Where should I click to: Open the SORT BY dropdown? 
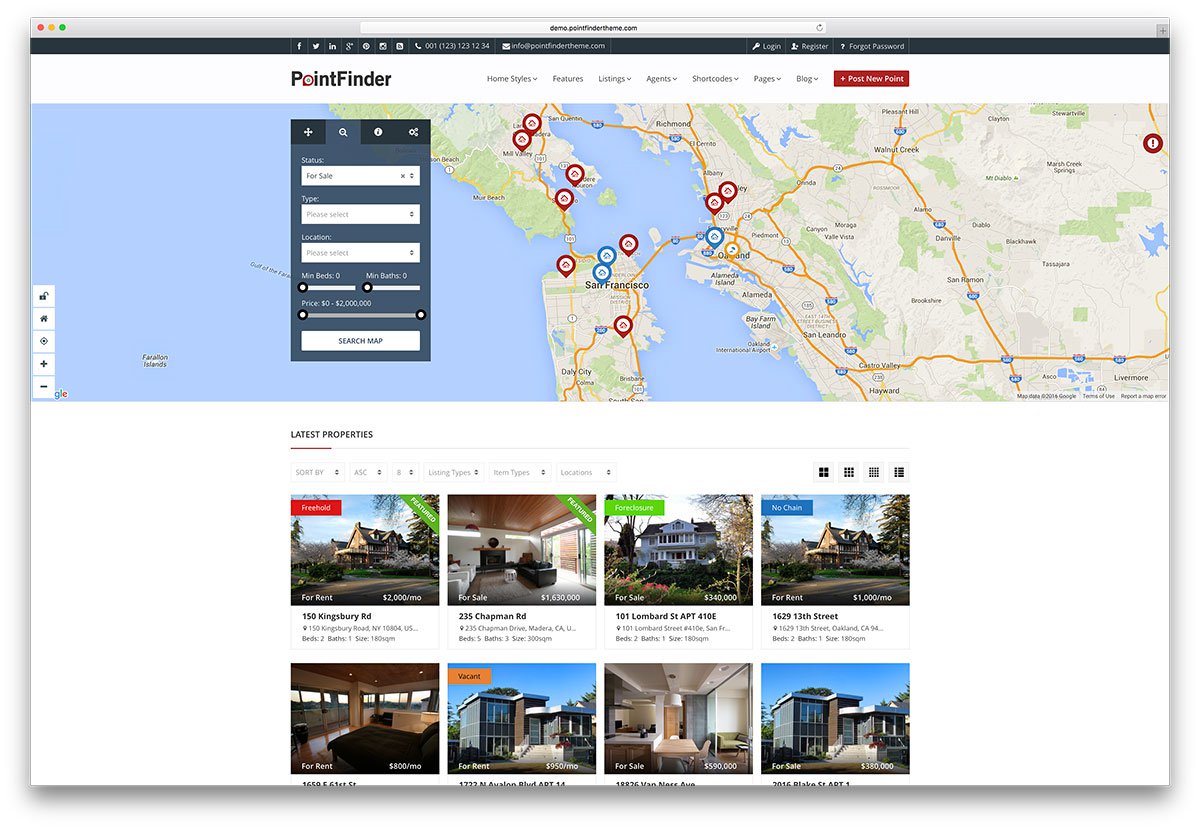(x=318, y=472)
